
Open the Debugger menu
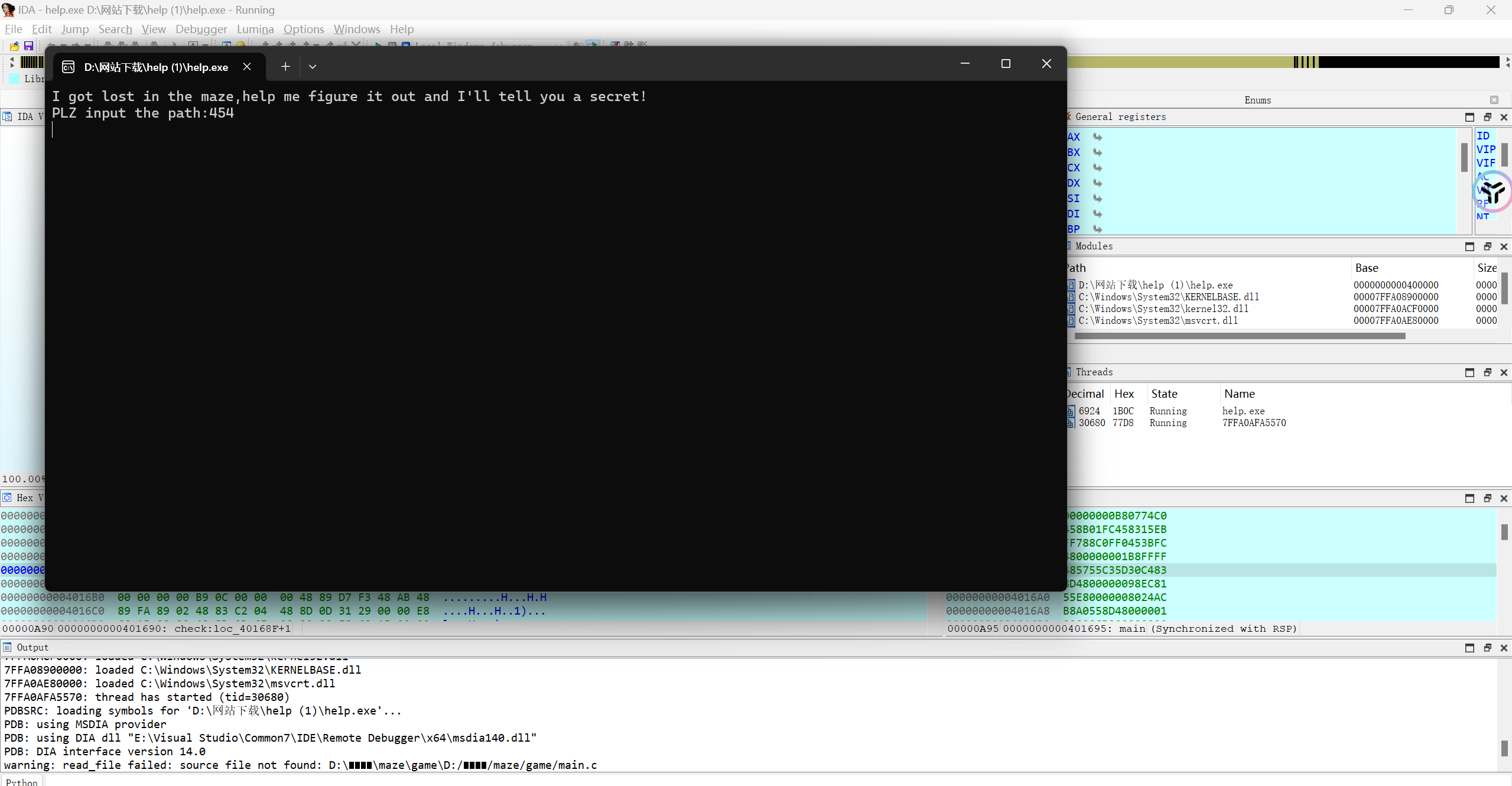point(201,29)
